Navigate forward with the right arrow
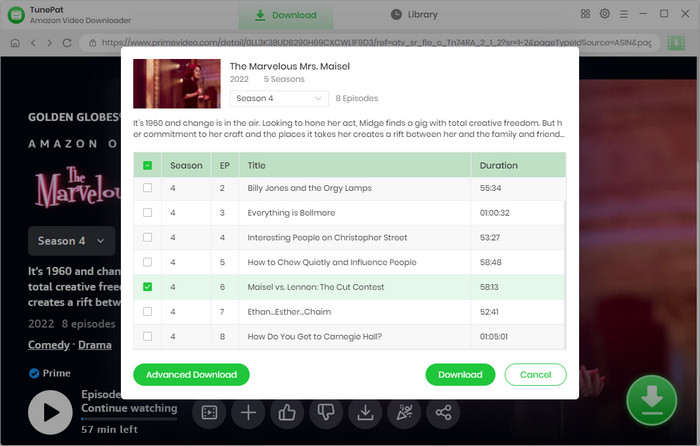 (50, 43)
